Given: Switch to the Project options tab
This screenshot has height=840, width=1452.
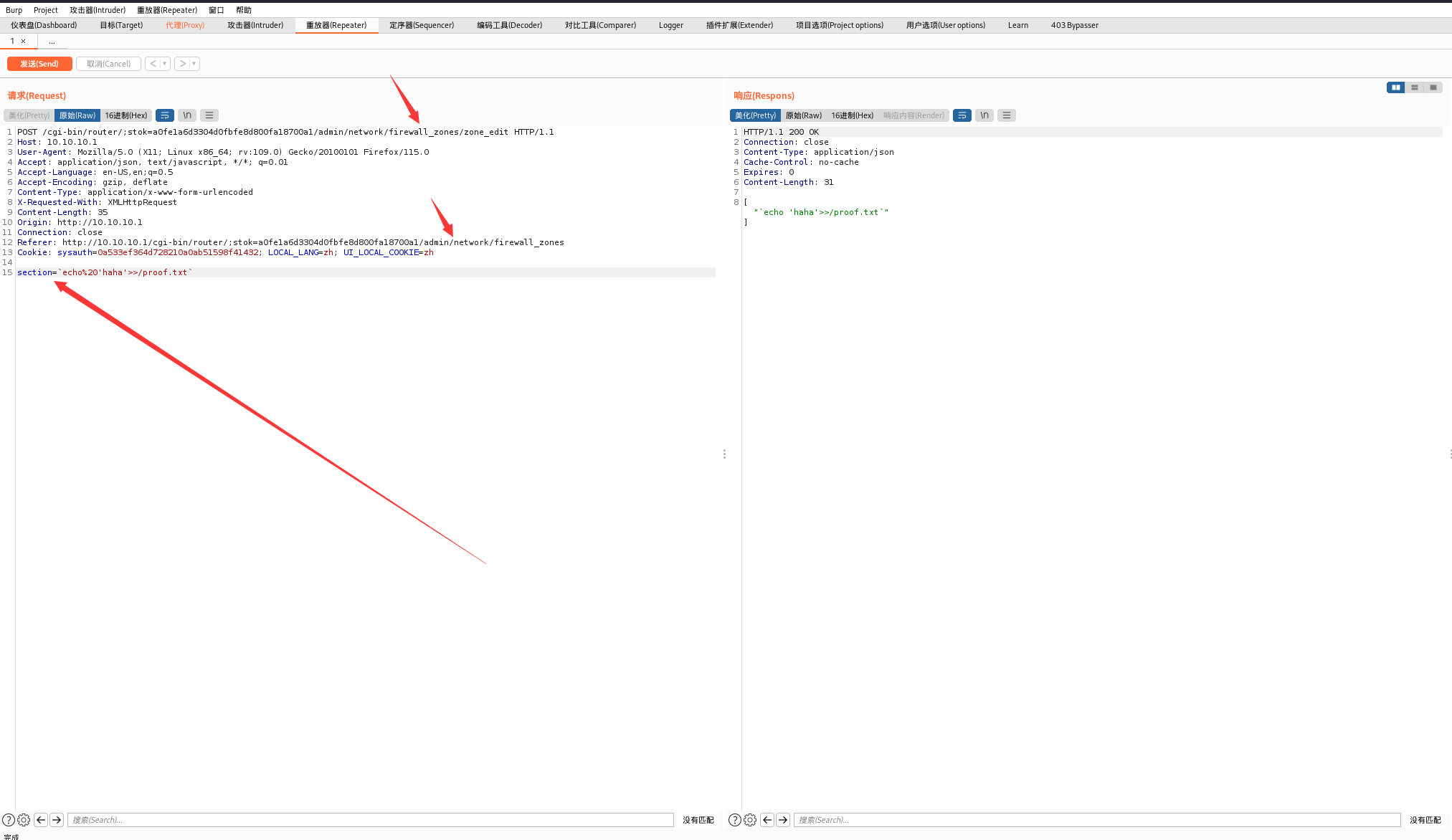Looking at the screenshot, I should click(840, 25).
